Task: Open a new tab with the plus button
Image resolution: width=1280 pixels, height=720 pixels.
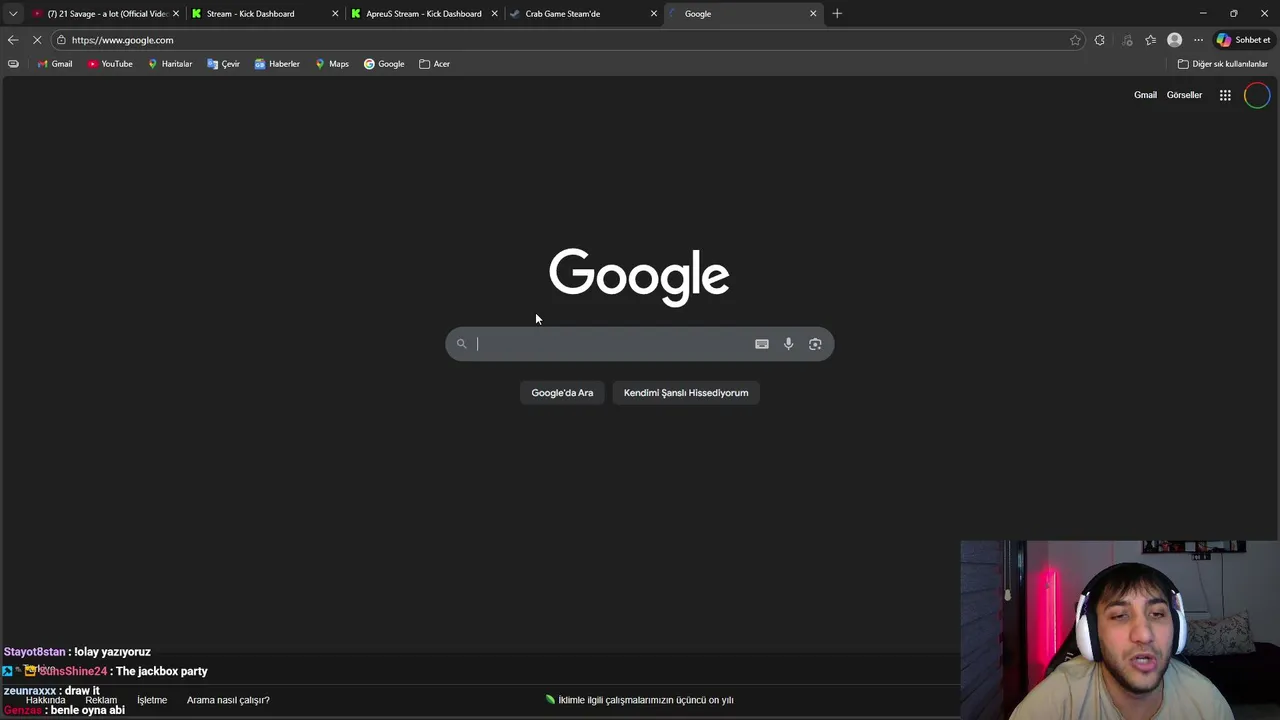Action: pyautogui.click(x=837, y=14)
